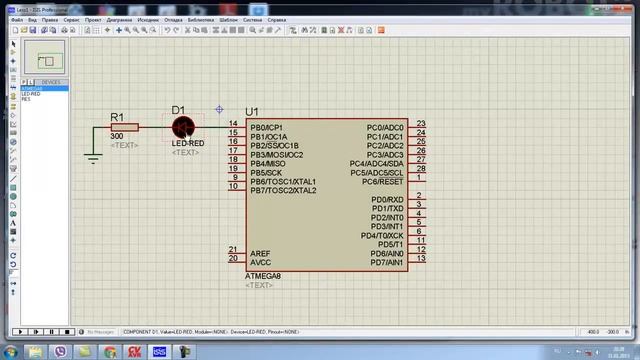The height and width of the screenshot is (360, 640).
Task: Click the Cut scissors icon
Action: pyautogui.click(x=188, y=30)
